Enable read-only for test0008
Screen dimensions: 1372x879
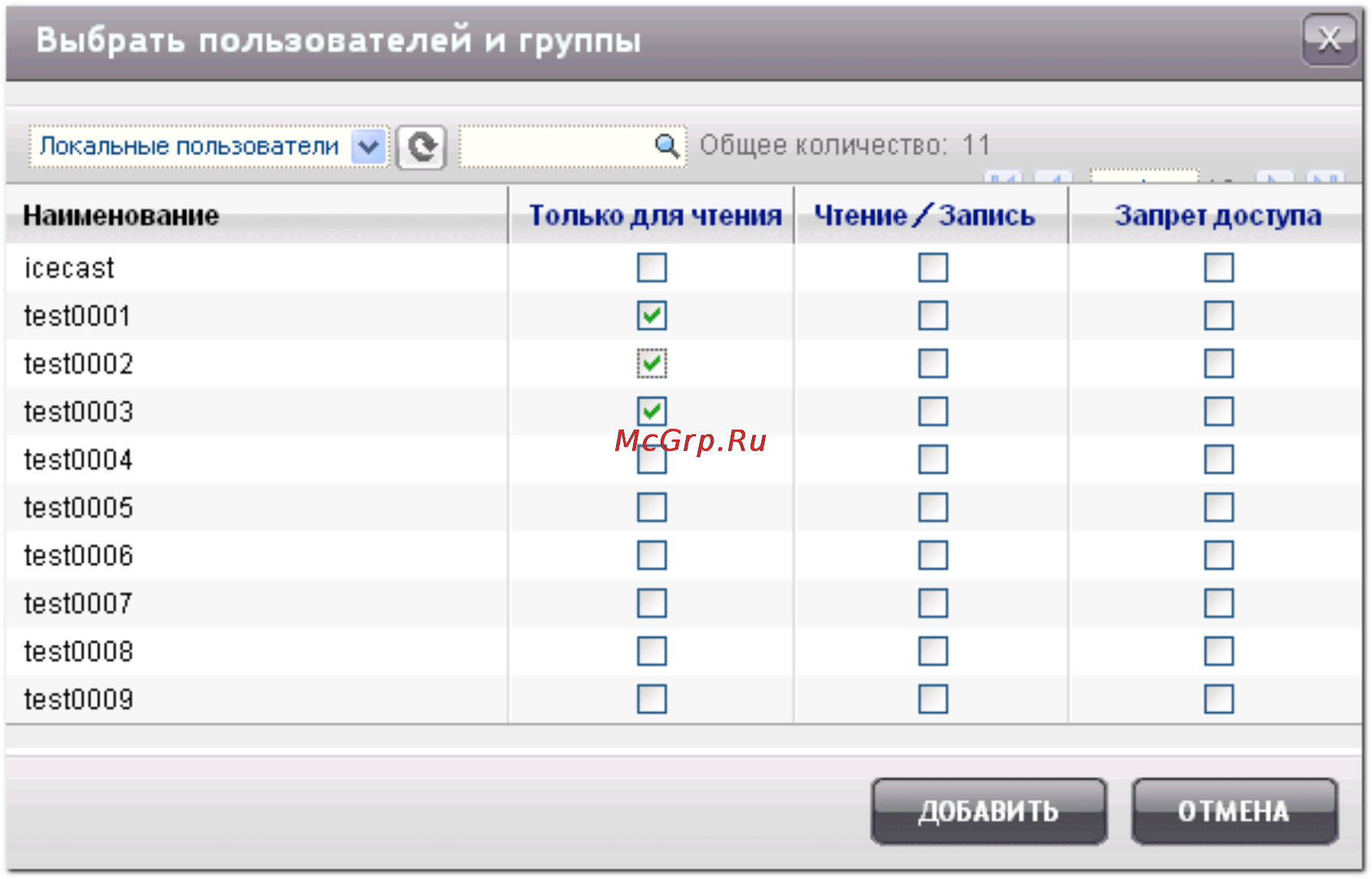pyautogui.click(x=651, y=652)
